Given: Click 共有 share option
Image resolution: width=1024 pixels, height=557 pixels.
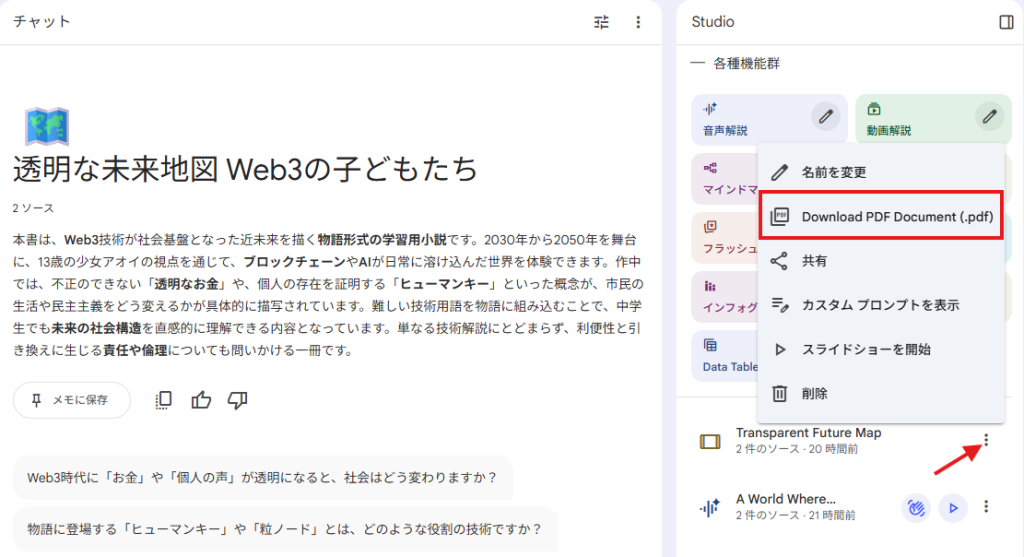Looking at the screenshot, I should click(x=813, y=261).
